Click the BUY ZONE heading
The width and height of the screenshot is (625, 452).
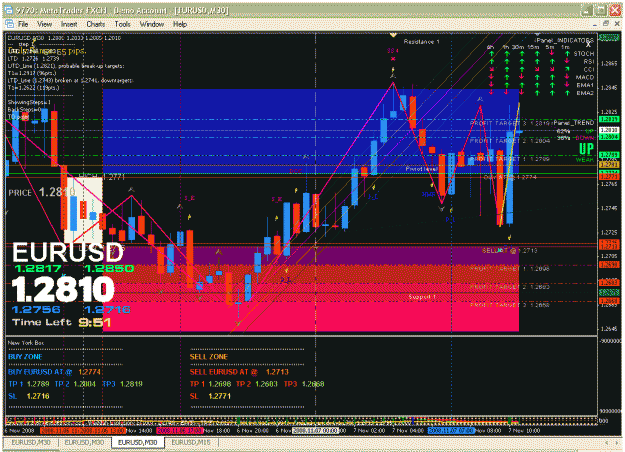click(x=25, y=357)
